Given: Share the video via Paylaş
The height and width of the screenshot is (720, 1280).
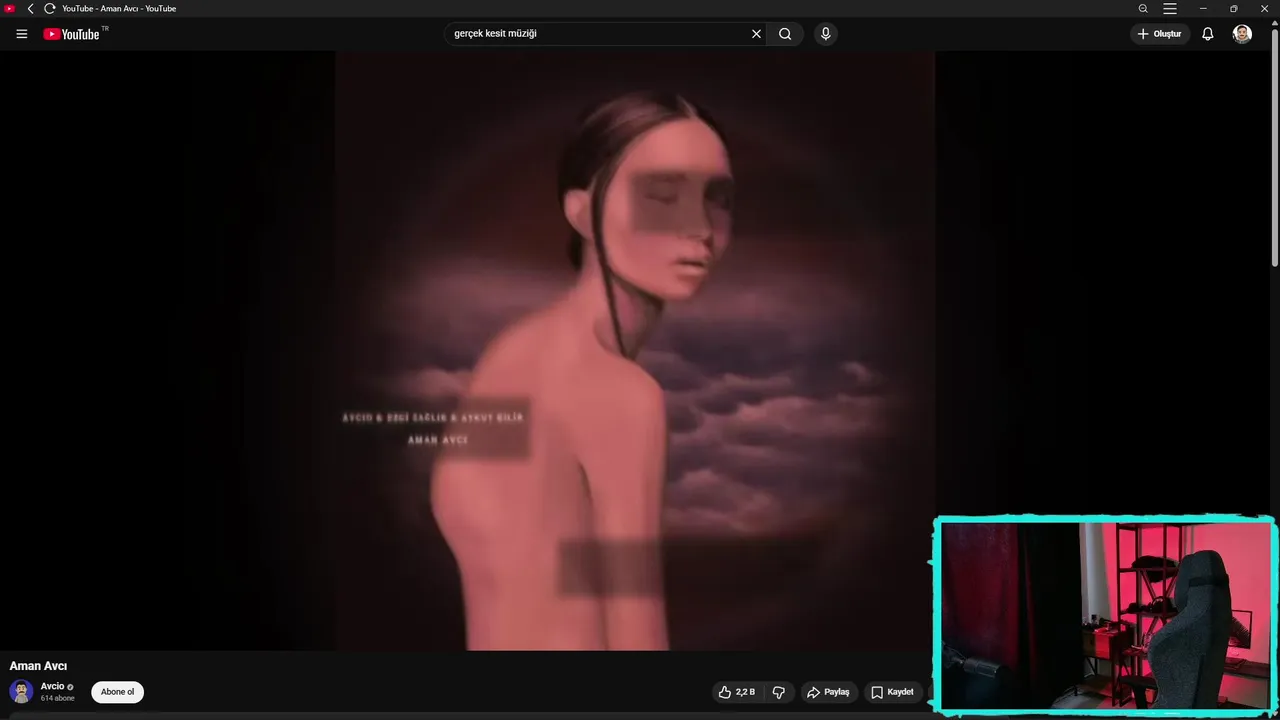Looking at the screenshot, I should (x=828, y=692).
